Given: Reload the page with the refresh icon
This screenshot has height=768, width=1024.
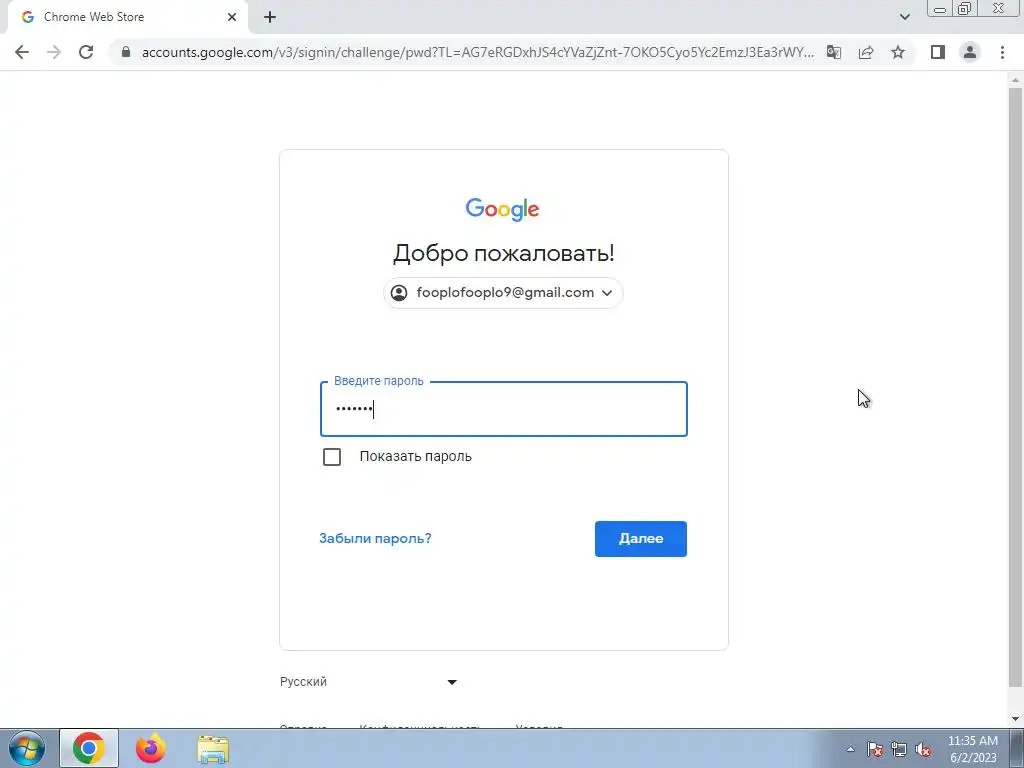Looking at the screenshot, I should (86, 52).
